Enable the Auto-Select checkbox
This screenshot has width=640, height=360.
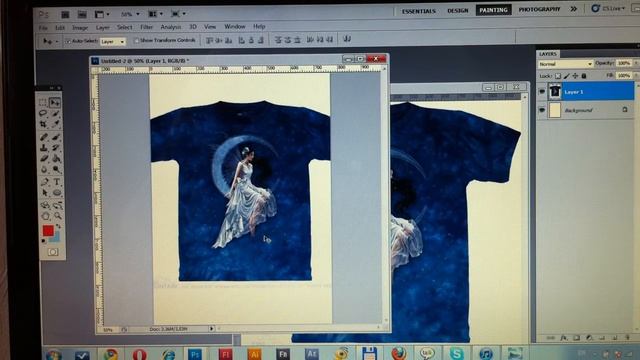pos(68,41)
